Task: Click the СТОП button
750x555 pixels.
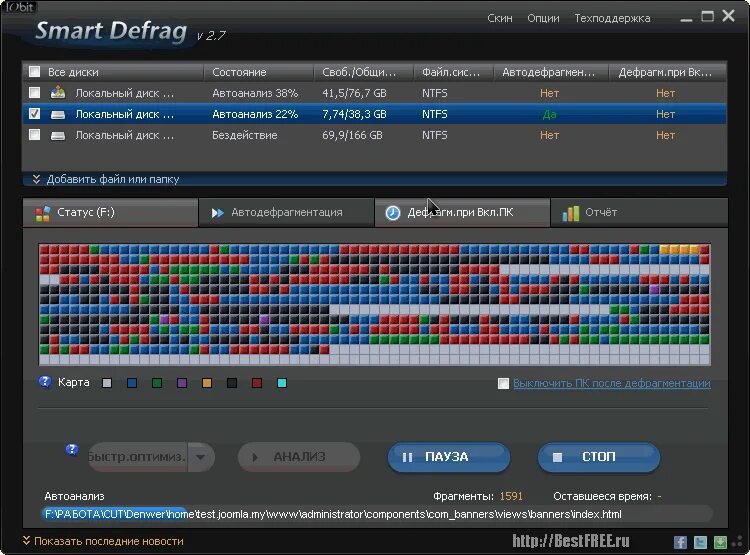Action: pyautogui.click(x=599, y=457)
